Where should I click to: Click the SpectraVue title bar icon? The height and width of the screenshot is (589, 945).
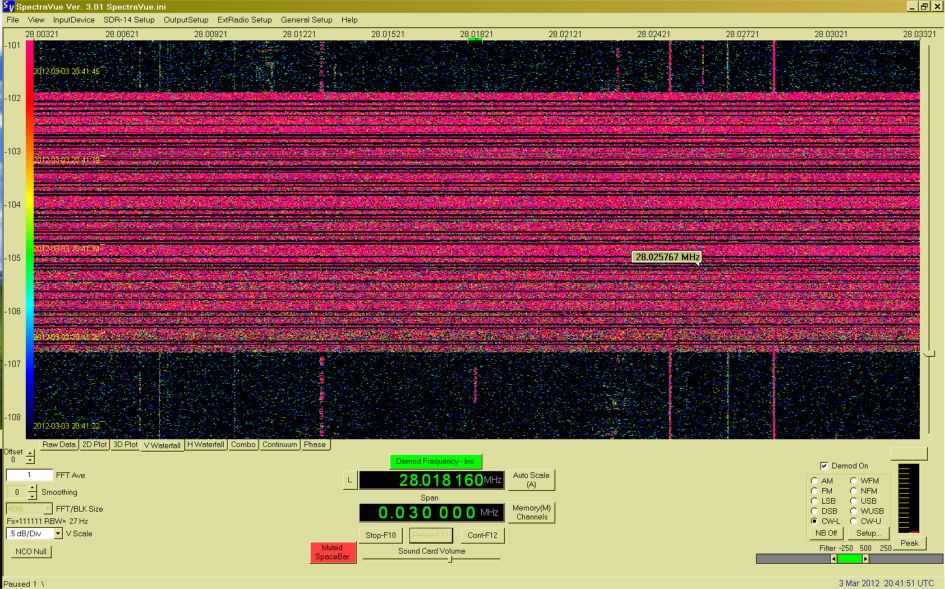pos(8,6)
